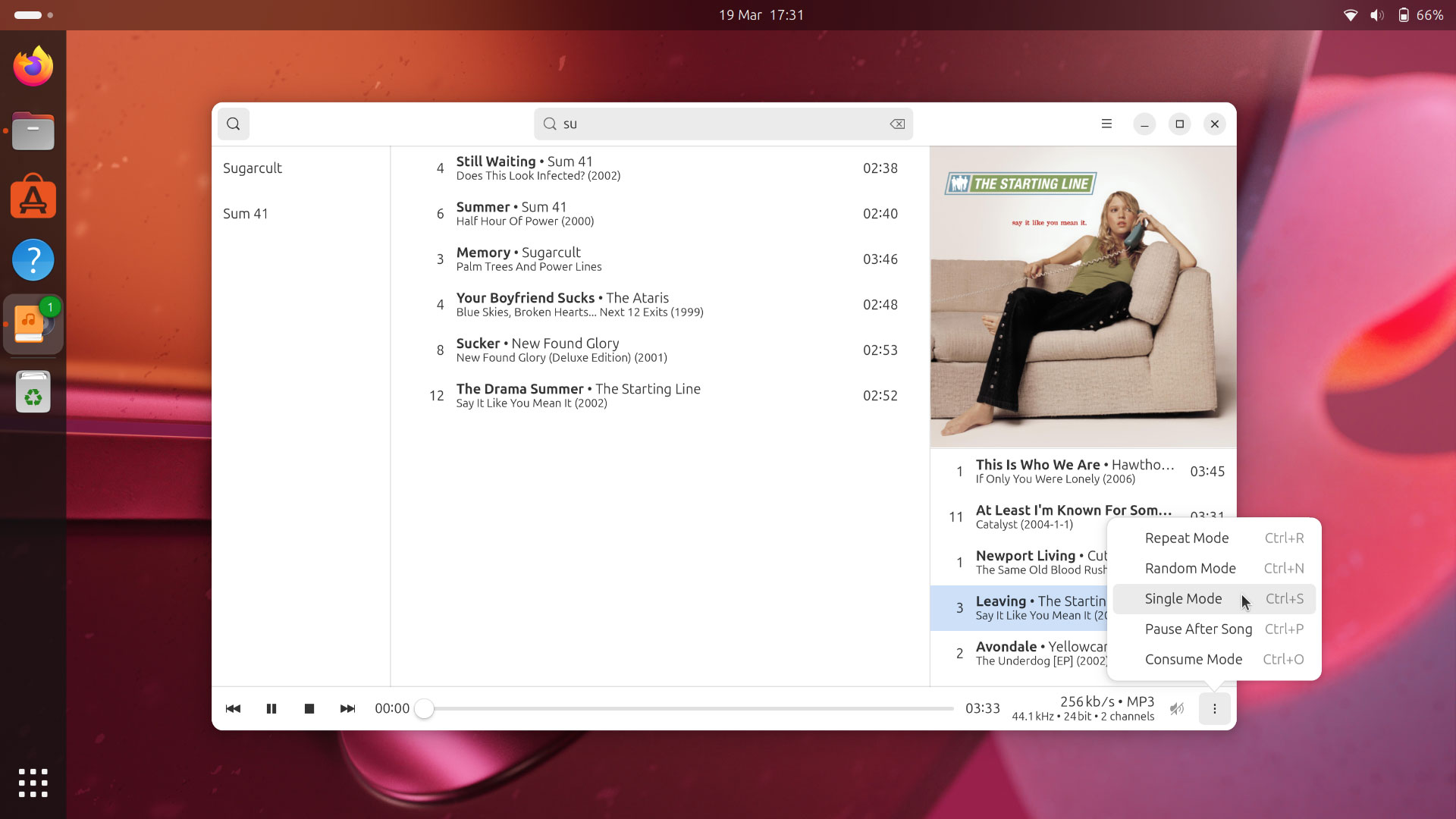Open the Still Waiting track result
The width and height of the screenshot is (1456, 819).
click(x=660, y=168)
